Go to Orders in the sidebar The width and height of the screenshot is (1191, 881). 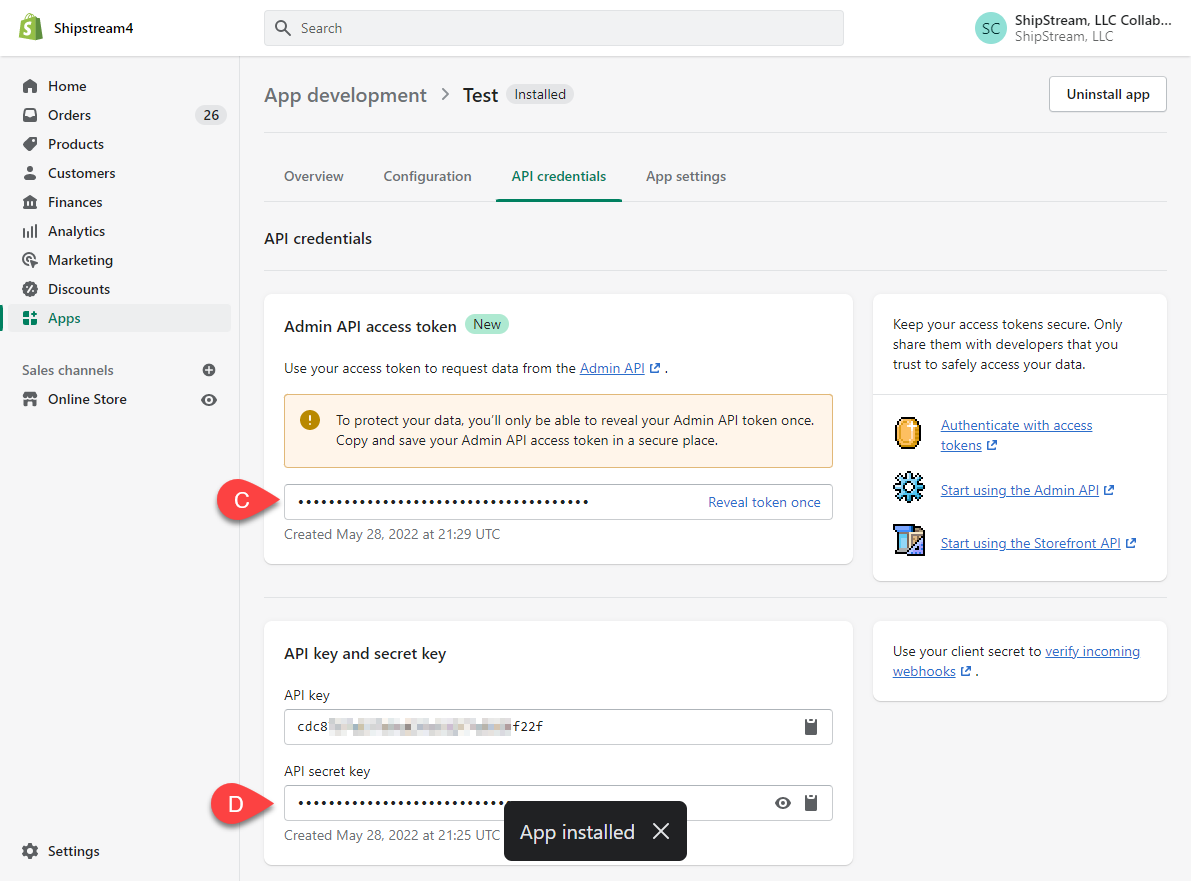click(x=69, y=115)
